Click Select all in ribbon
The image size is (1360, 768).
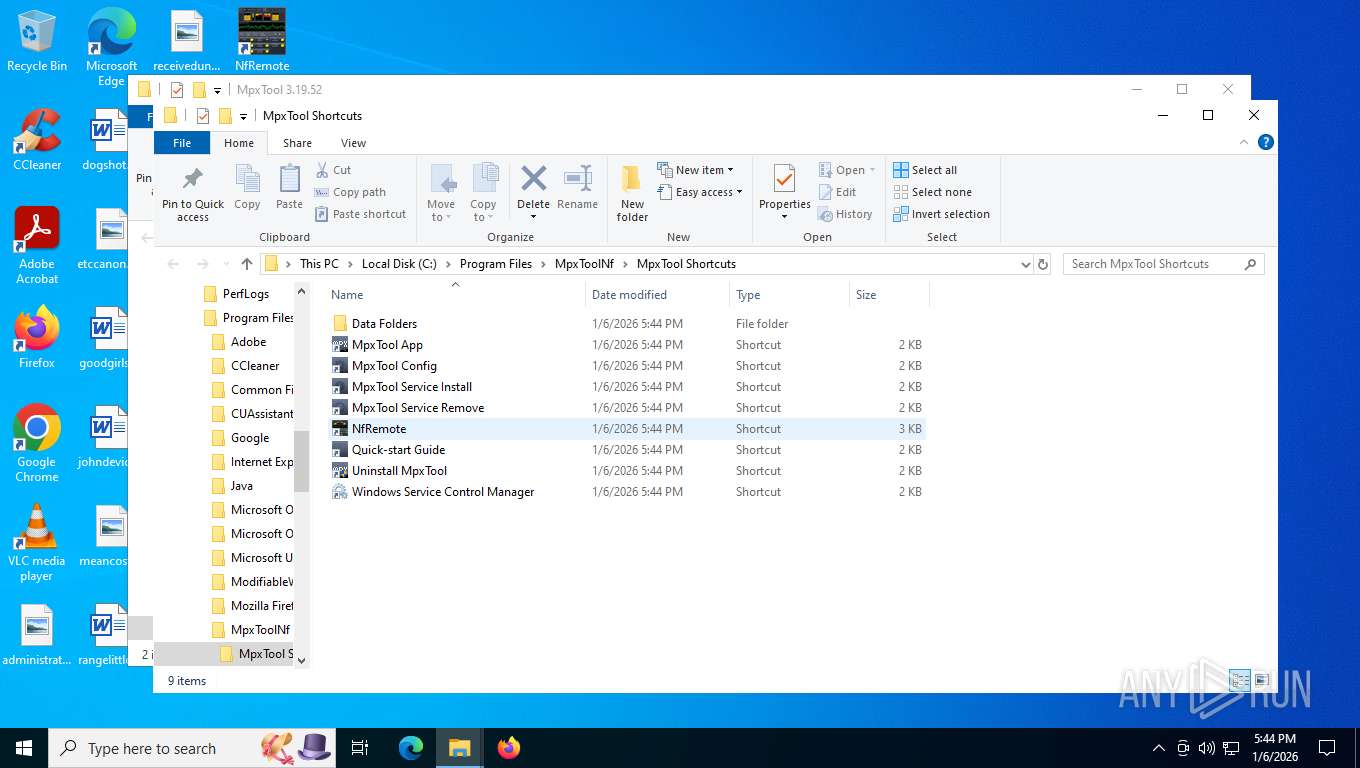coord(925,170)
